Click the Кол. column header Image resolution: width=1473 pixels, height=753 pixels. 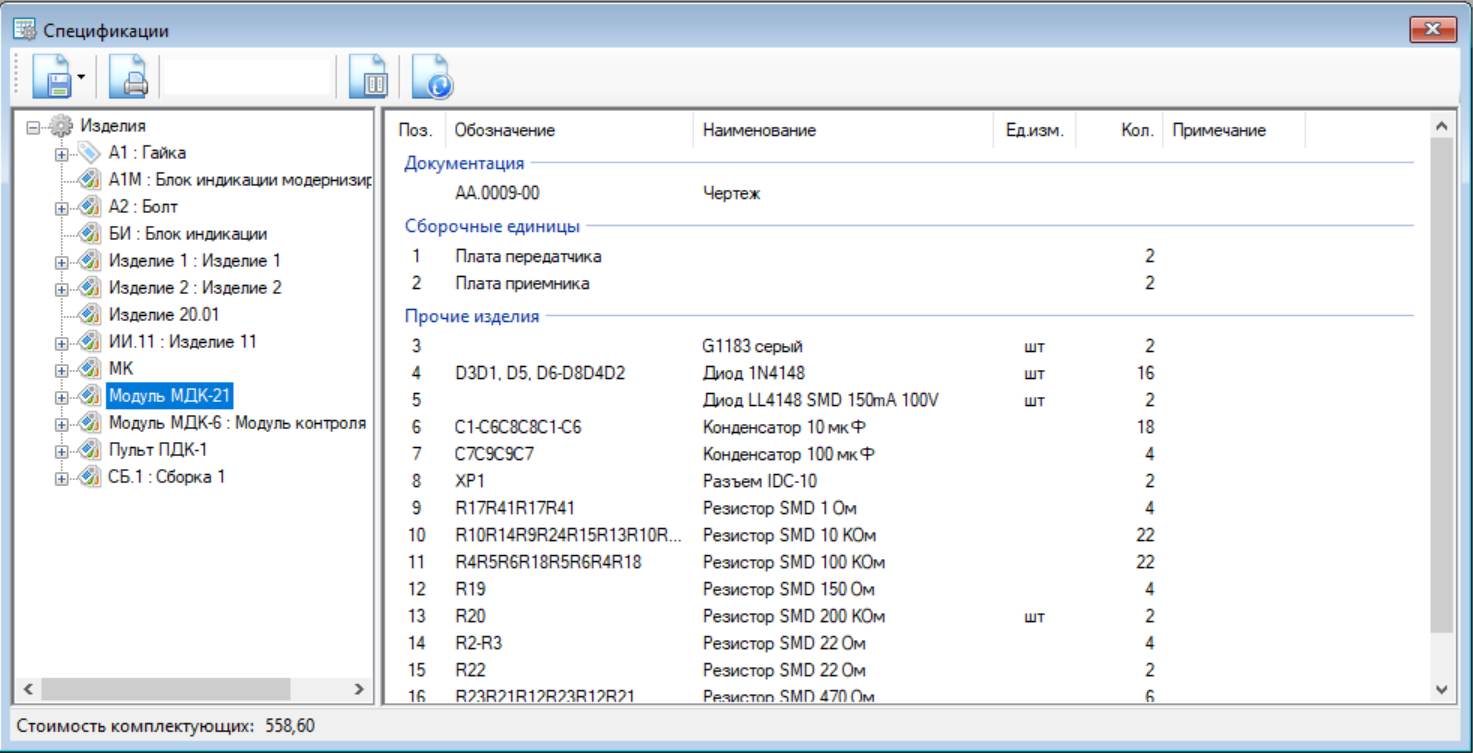(x=1119, y=131)
